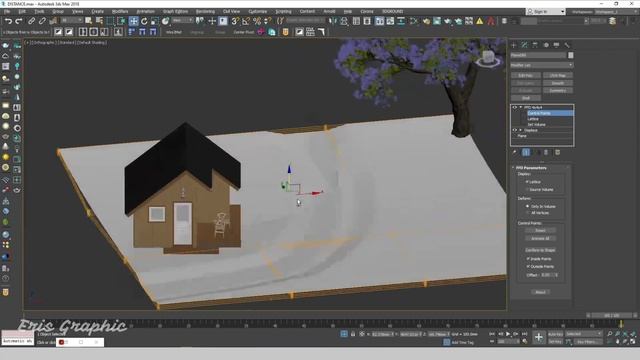This screenshot has width=640, height=360.
Task: Open the Utilities wrench panel tab
Action: [x=567, y=45]
